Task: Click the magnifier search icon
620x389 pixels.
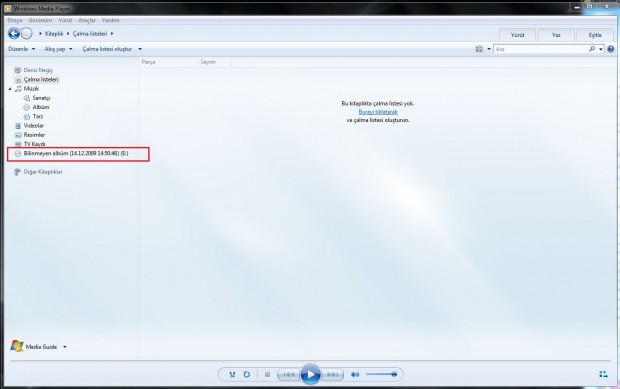Action: [x=592, y=49]
